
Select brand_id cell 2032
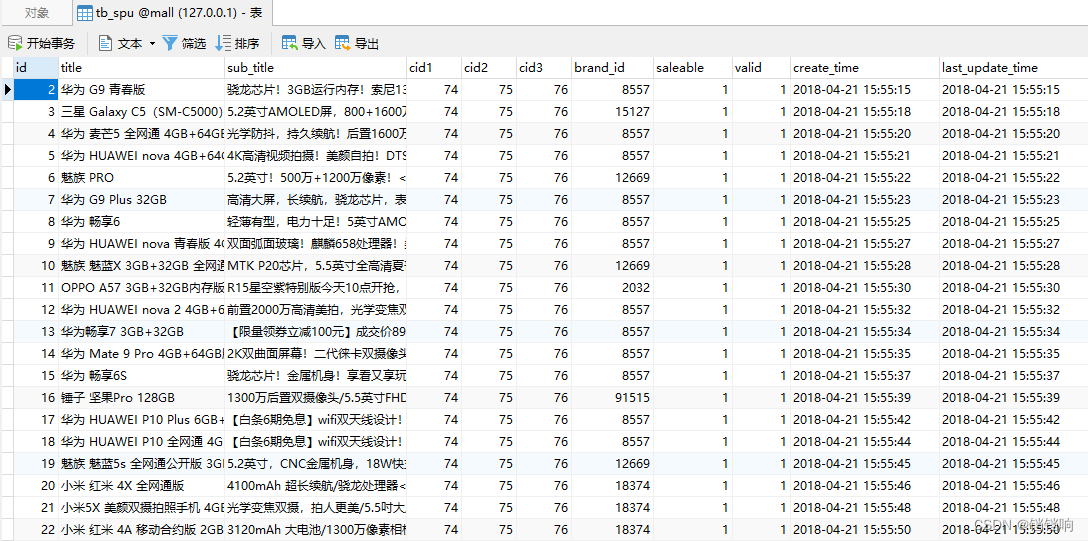pyautogui.click(x=612, y=288)
